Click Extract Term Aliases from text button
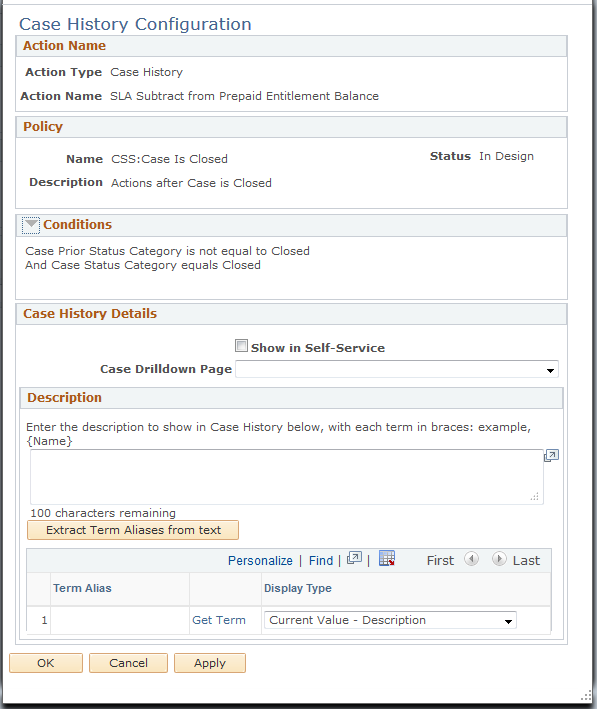 133,530
